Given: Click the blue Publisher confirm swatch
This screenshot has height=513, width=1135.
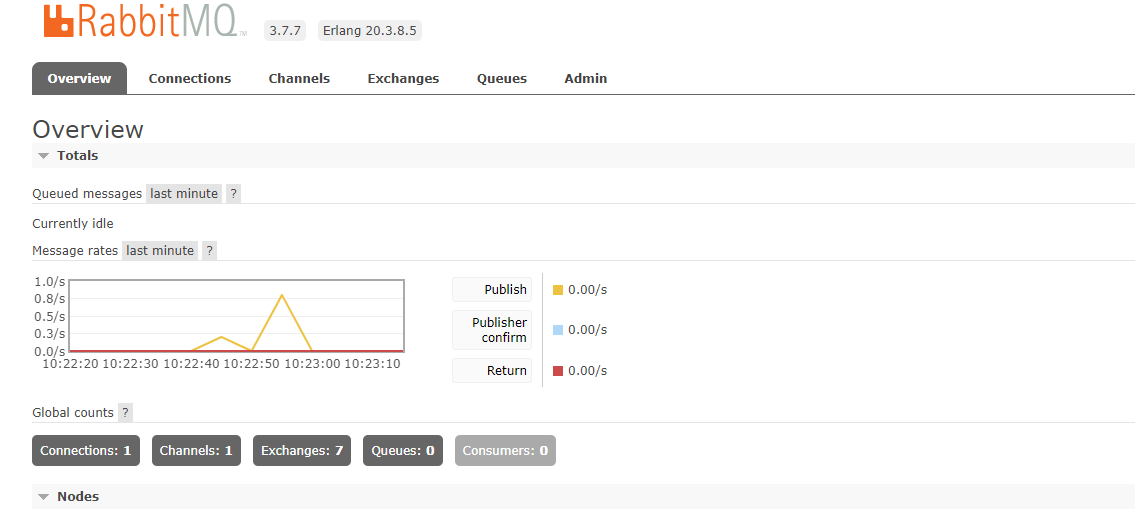Looking at the screenshot, I should click(557, 330).
